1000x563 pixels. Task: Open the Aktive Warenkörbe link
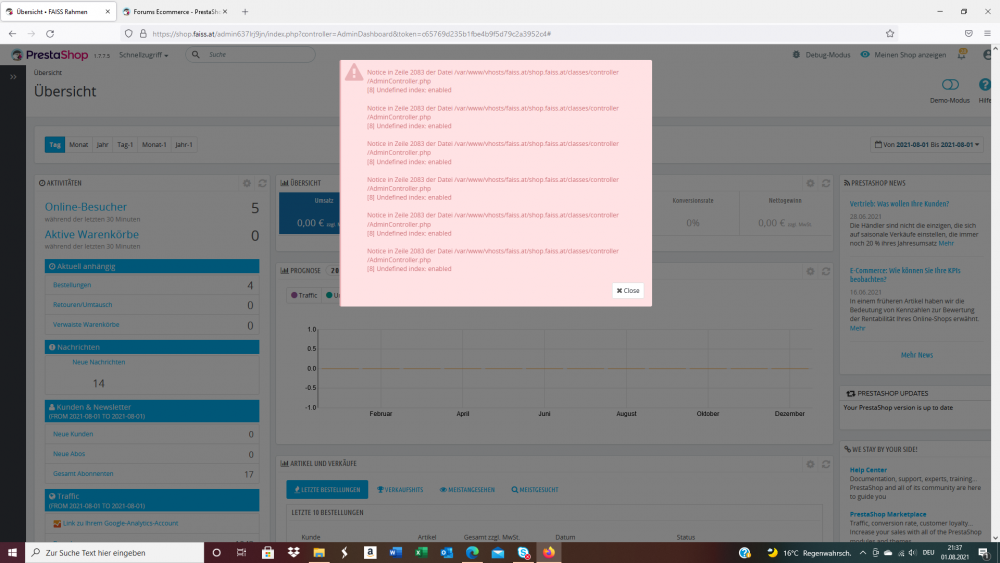pyautogui.click(x=92, y=234)
